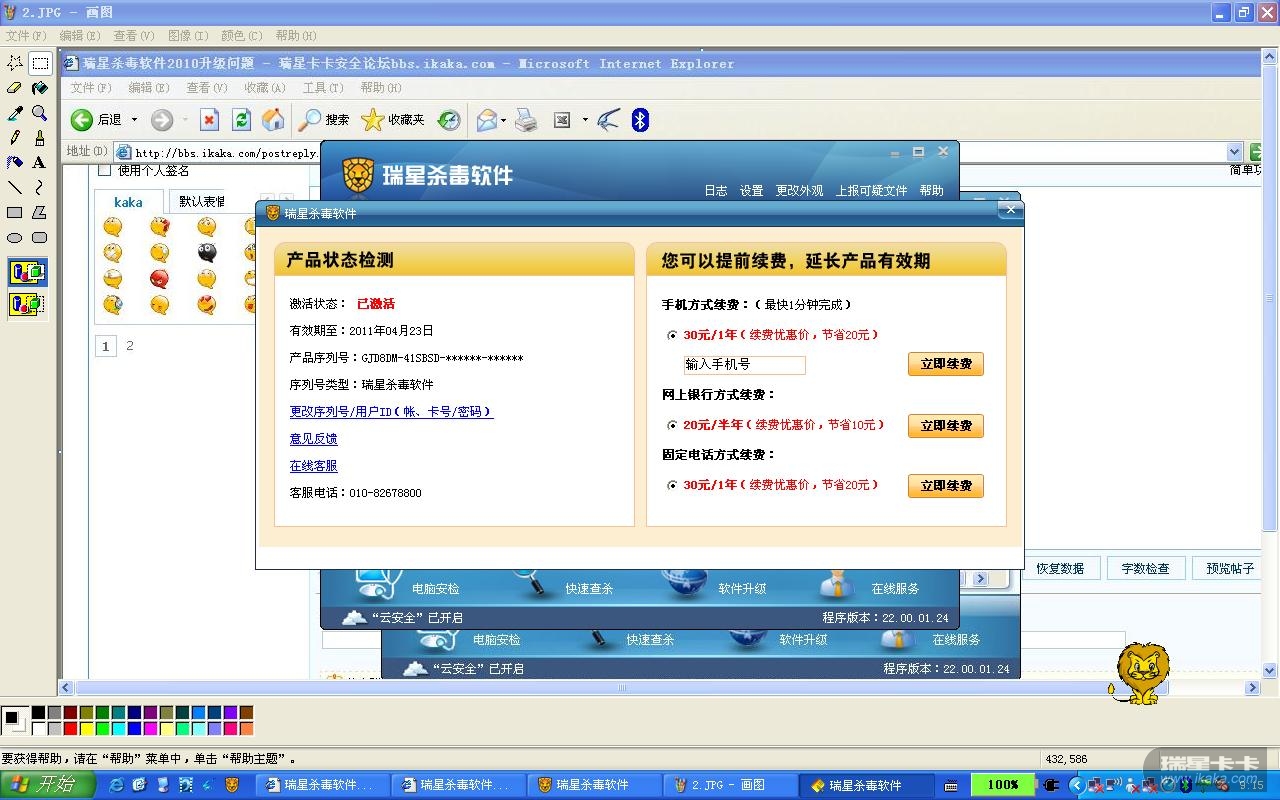Tick the 使用个人签名 checkbox
The width and height of the screenshot is (1280, 800).
(x=104, y=170)
